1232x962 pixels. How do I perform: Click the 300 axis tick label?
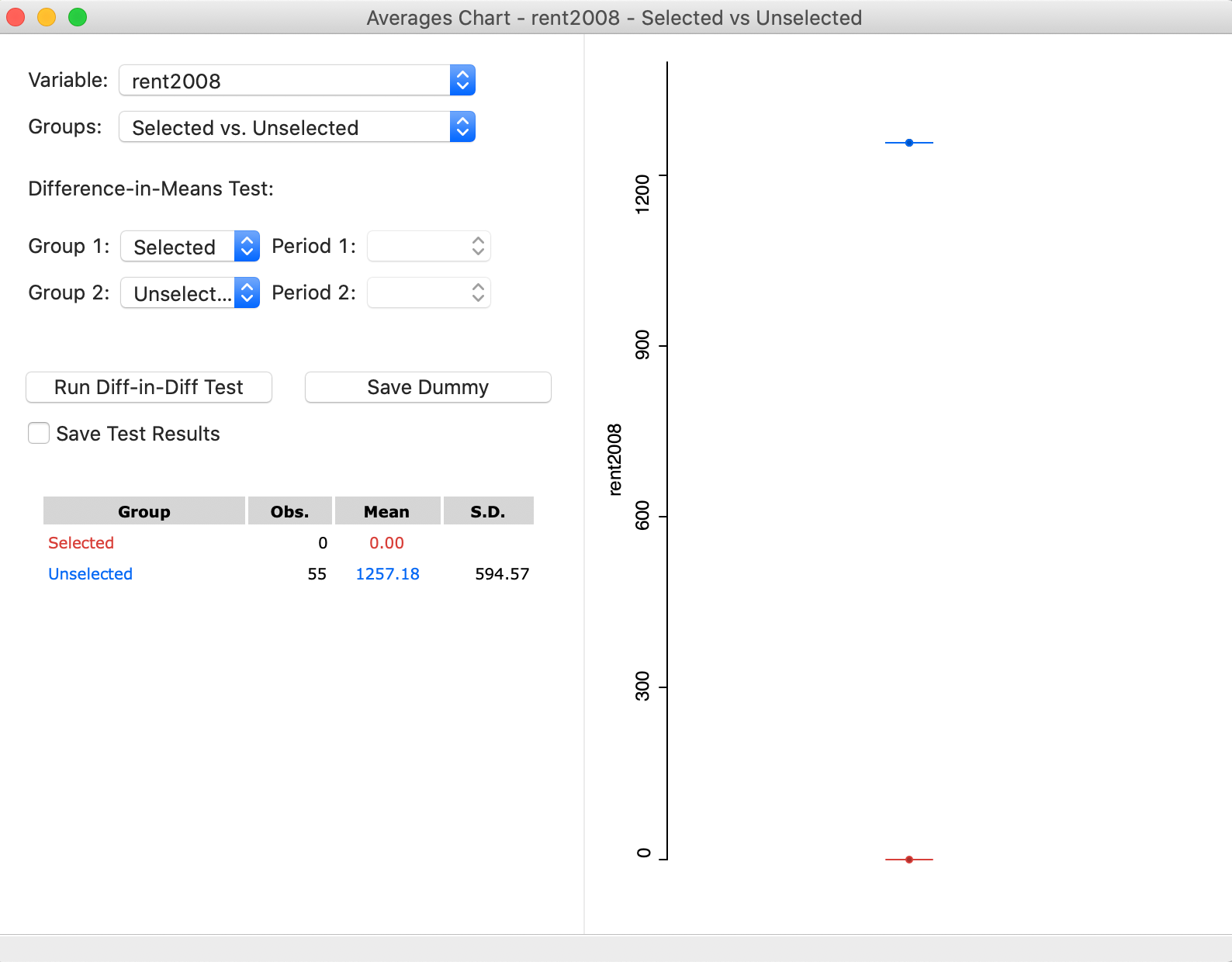(x=642, y=687)
